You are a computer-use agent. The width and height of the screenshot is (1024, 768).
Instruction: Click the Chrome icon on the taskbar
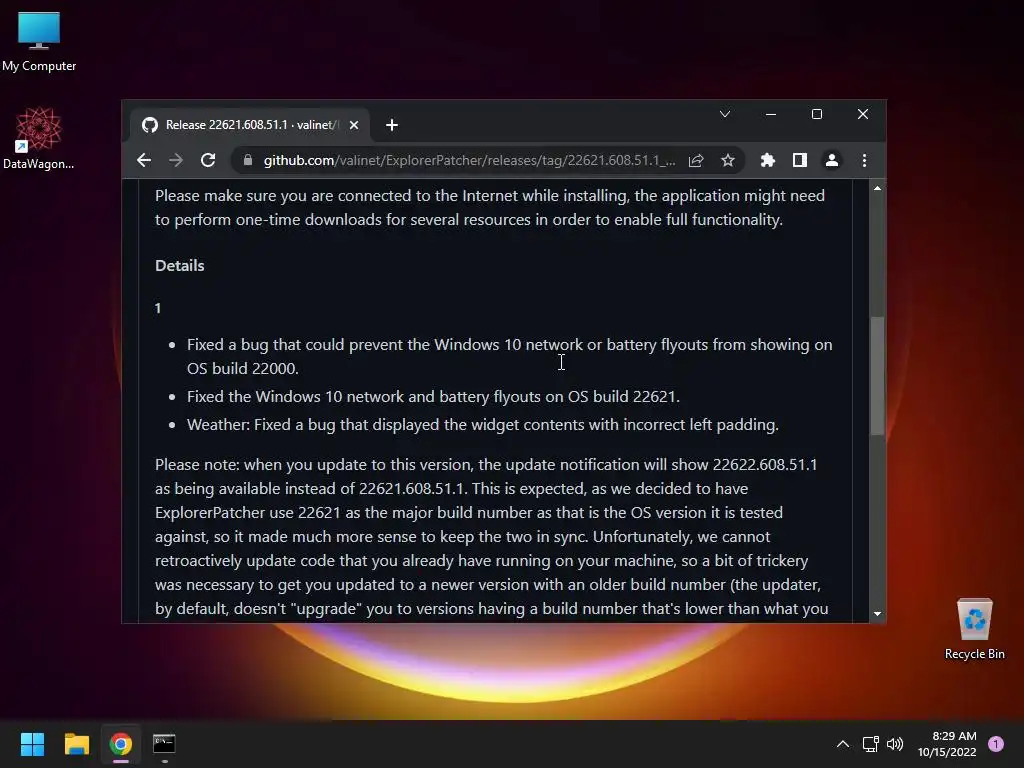tap(121, 744)
